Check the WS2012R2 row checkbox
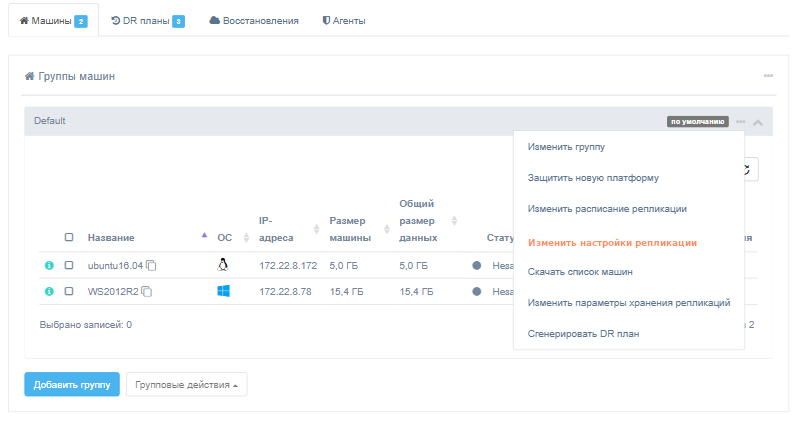The image size is (798, 426). point(69,292)
